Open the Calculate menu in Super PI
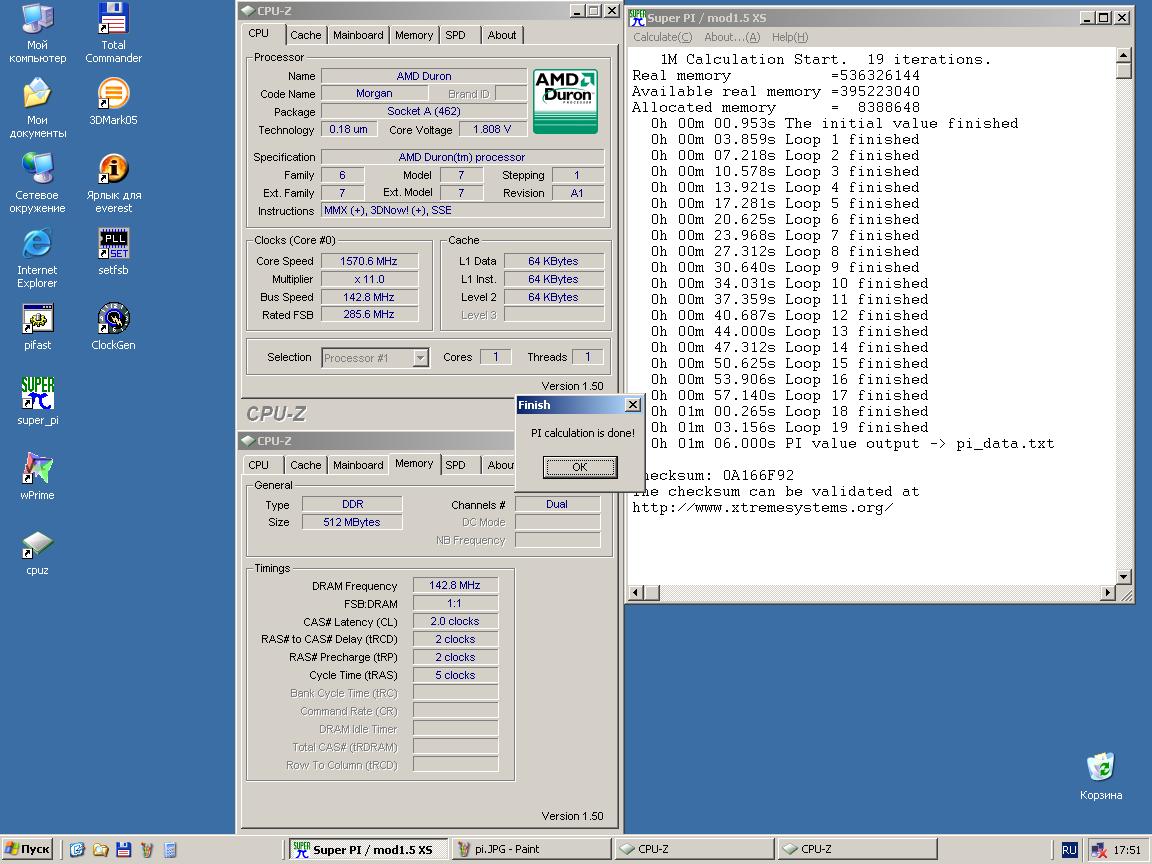 point(663,37)
